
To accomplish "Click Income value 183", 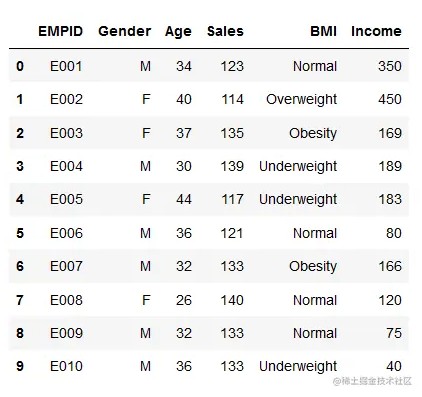I will (390, 199).
